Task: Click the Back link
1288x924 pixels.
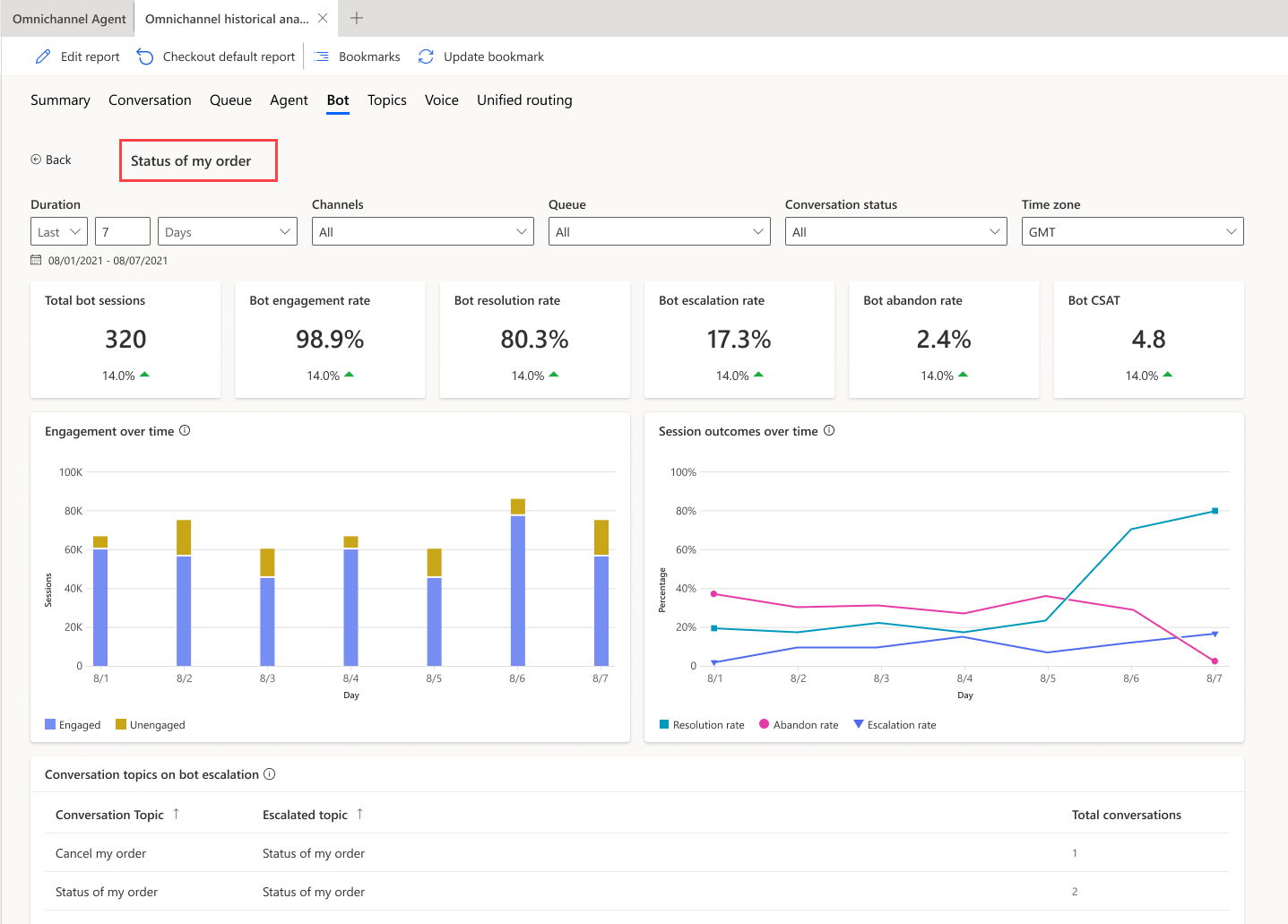Action: (x=51, y=160)
